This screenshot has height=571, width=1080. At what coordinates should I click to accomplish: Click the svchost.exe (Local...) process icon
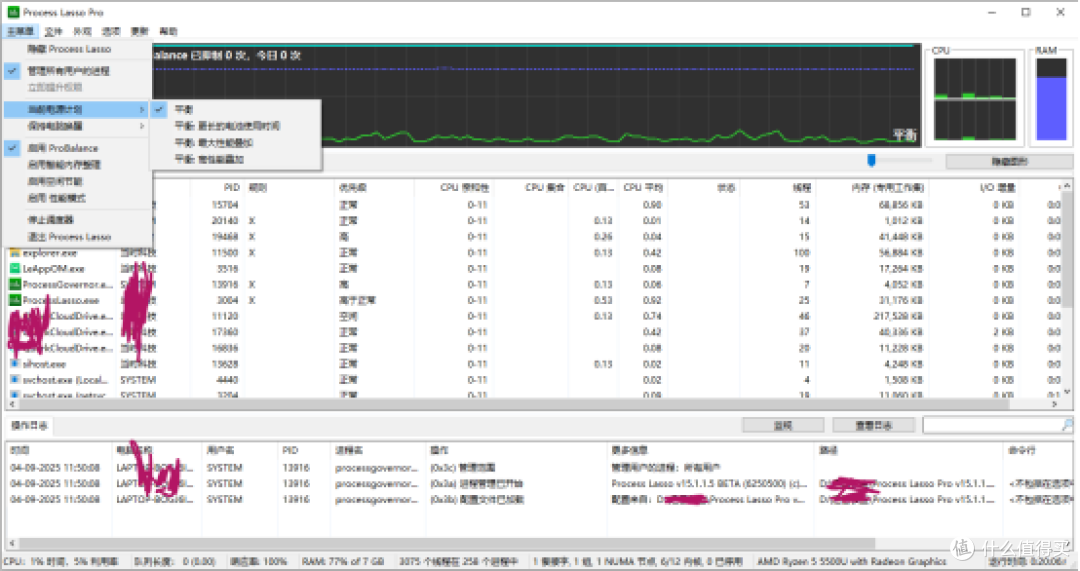pos(14,380)
